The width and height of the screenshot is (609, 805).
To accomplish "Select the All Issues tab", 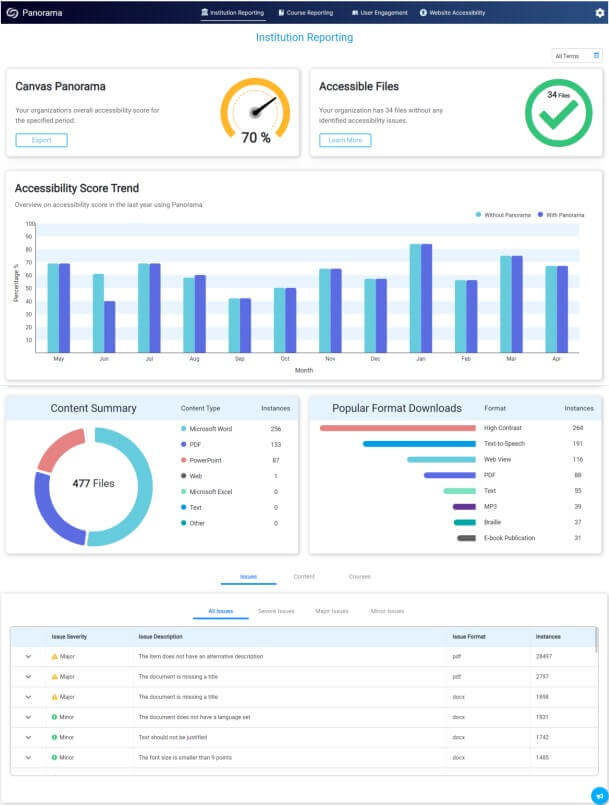I will 221,611.
